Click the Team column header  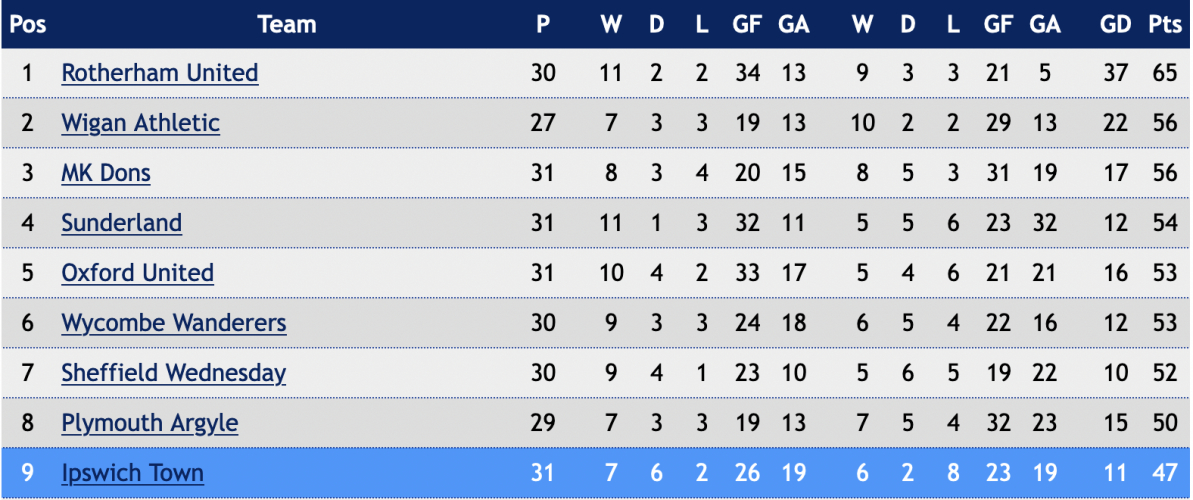pos(287,24)
